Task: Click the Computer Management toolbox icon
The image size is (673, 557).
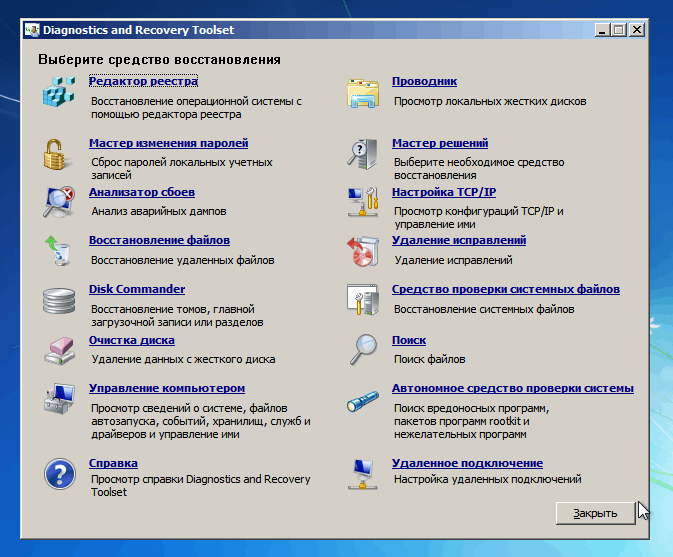Action: click(x=59, y=399)
